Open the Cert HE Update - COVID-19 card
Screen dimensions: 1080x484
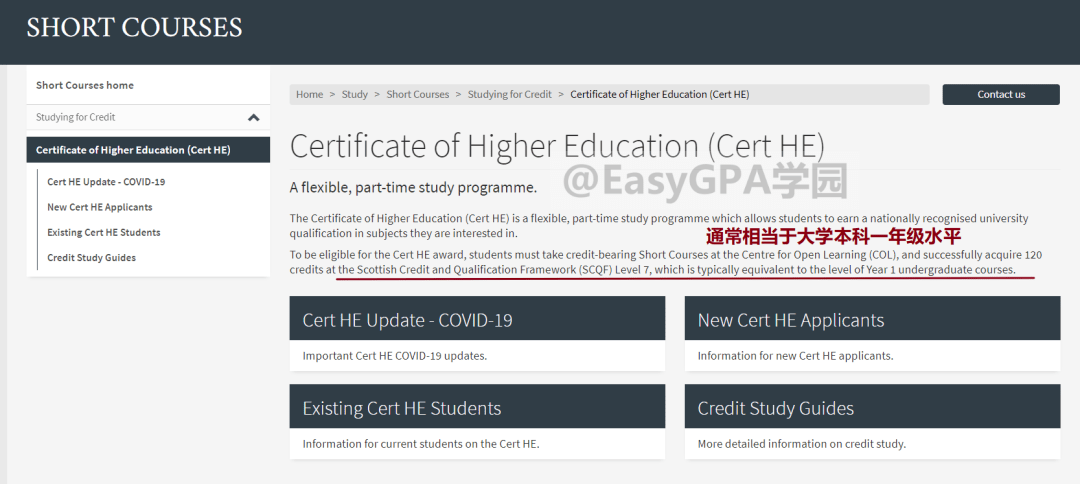point(477,320)
